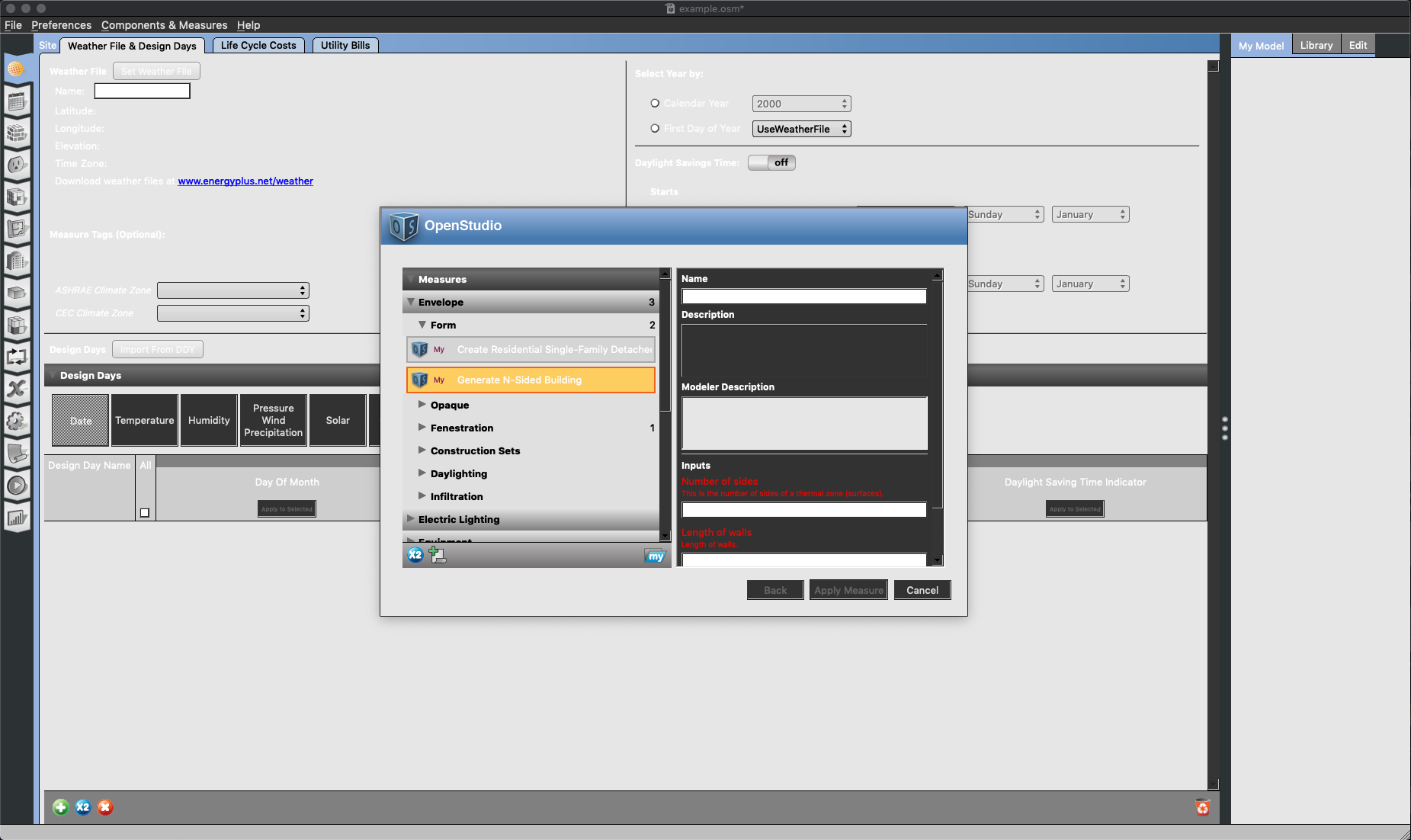Click the Apply Measure button

click(x=848, y=590)
